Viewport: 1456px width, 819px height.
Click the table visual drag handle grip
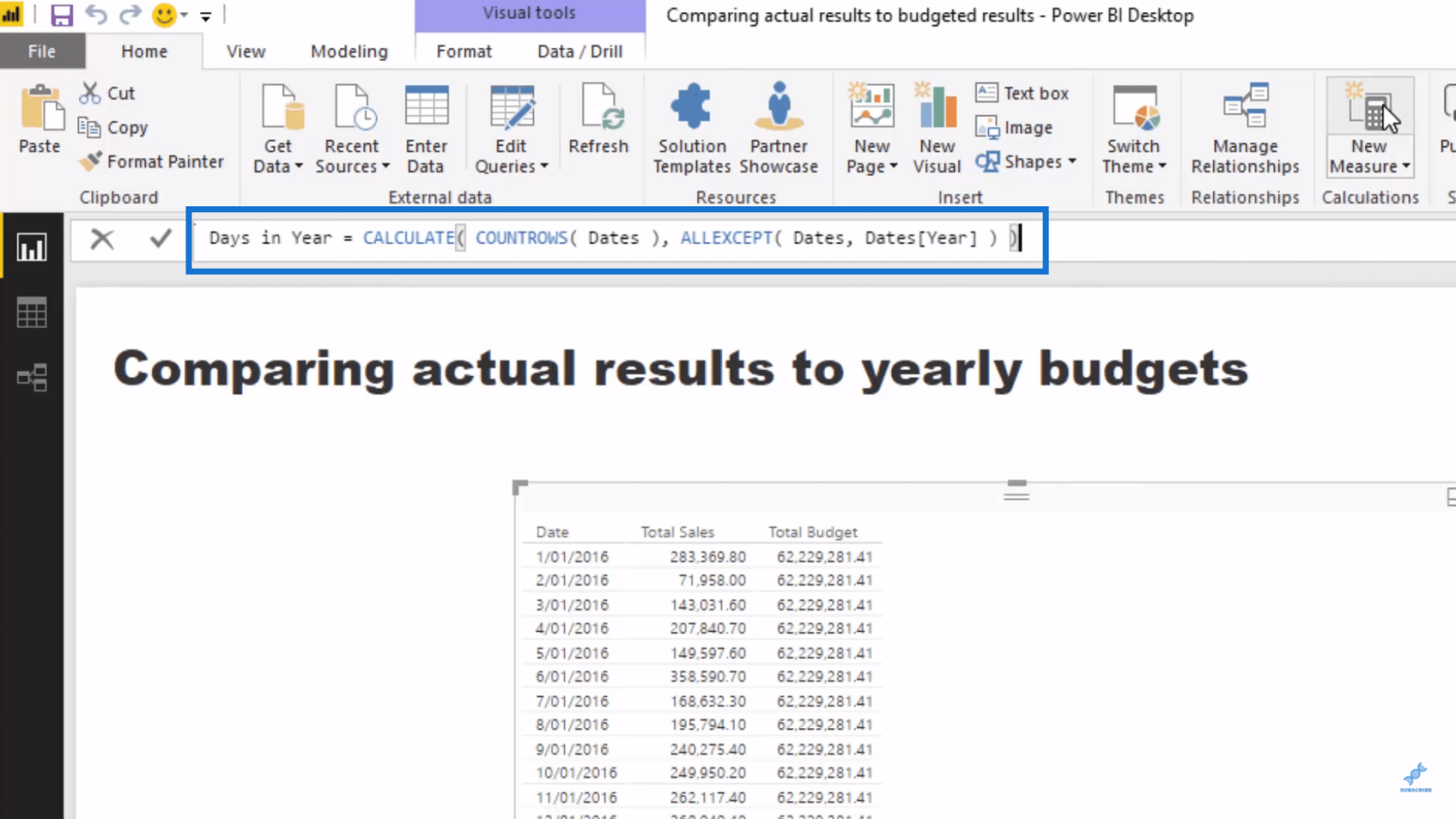1017,491
